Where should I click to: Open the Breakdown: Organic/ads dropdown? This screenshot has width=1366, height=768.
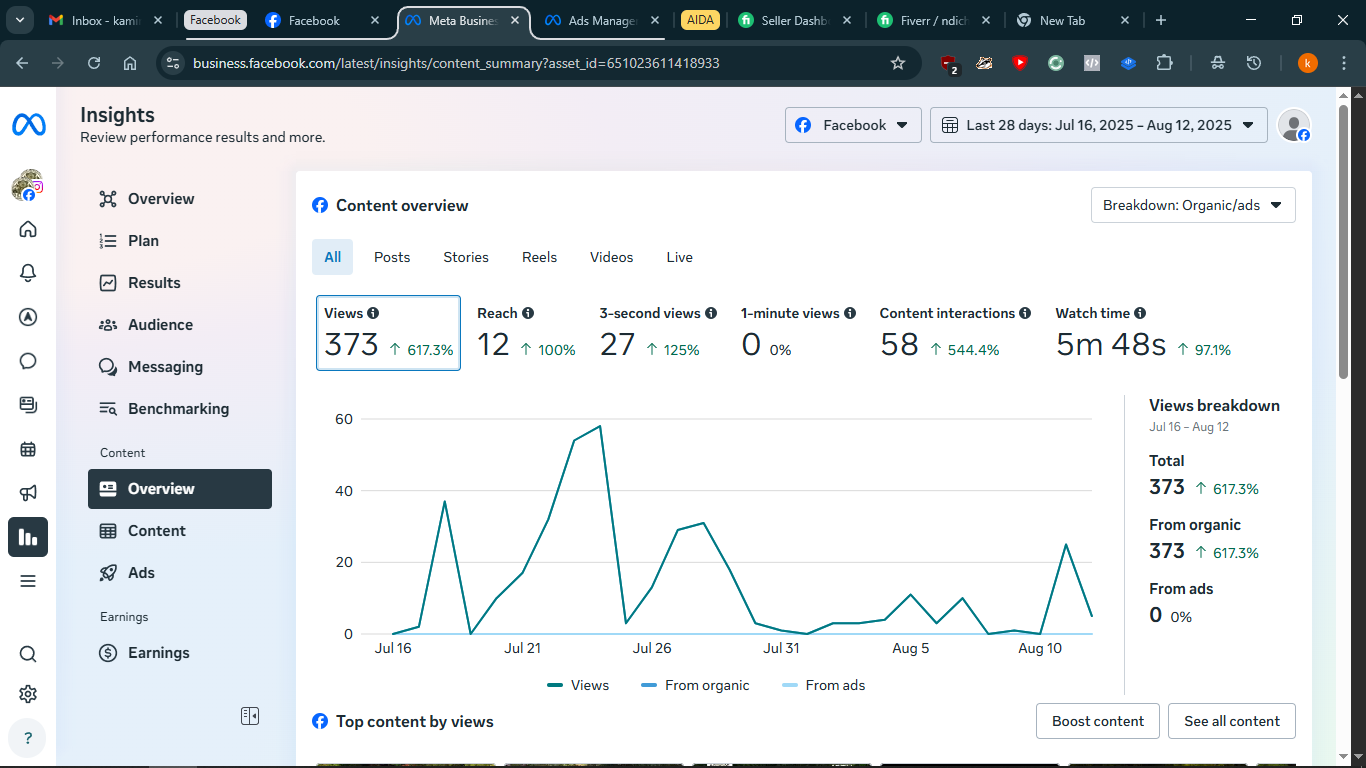(1192, 205)
